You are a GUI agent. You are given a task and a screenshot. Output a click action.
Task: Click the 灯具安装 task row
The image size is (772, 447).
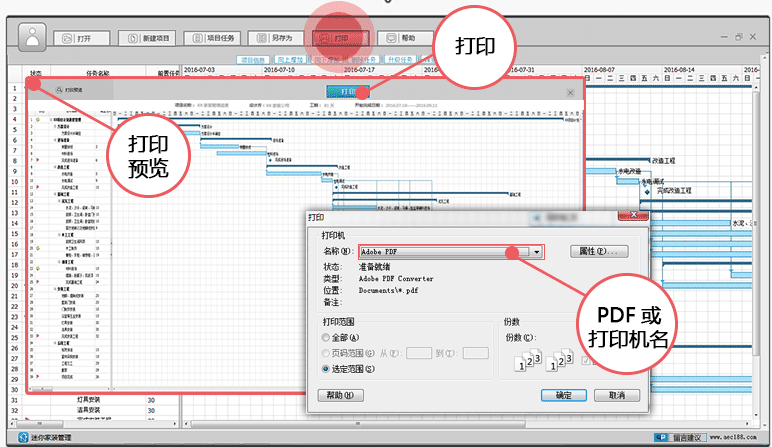pyautogui.click(x=89, y=400)
